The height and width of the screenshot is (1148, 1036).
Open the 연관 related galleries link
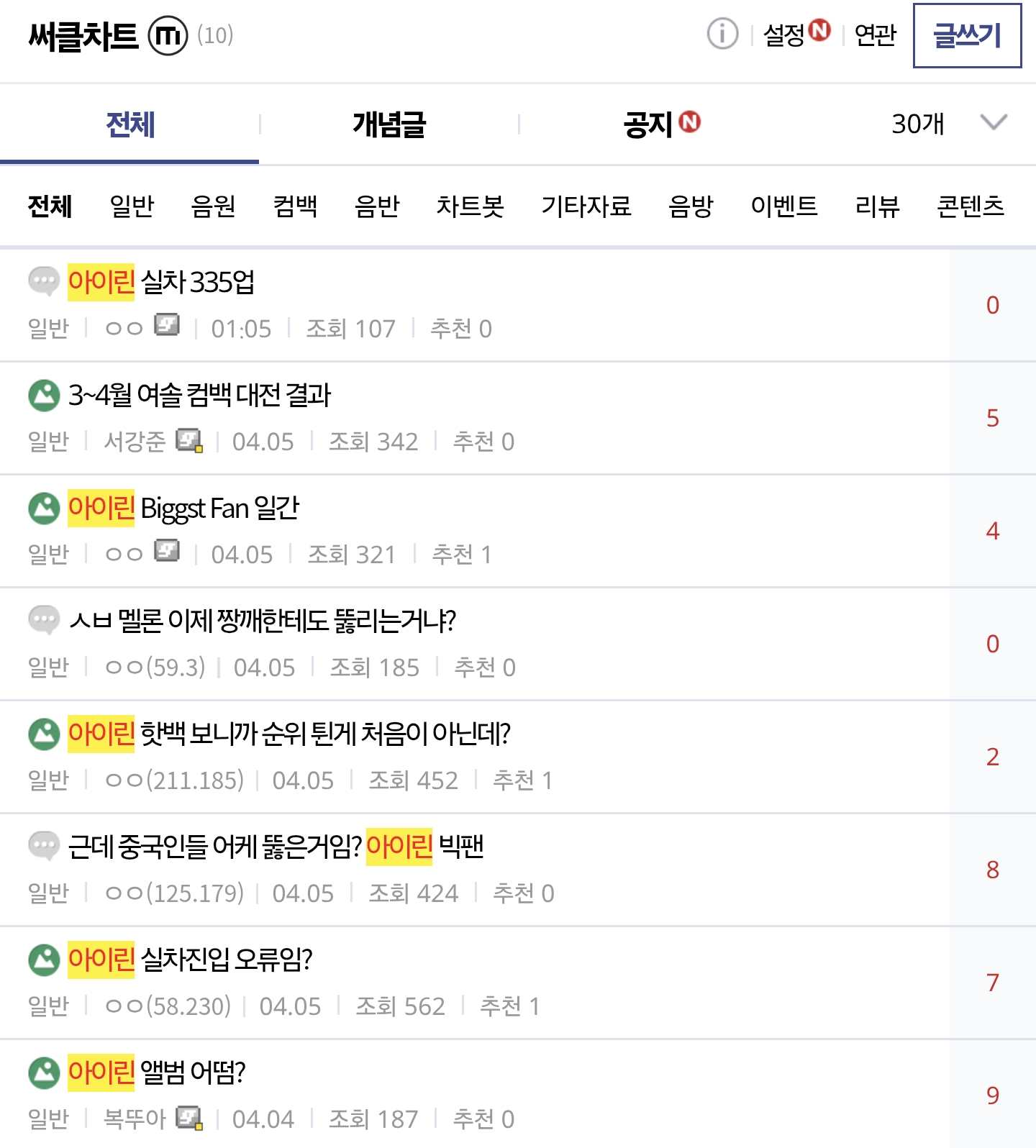(x=875, y=35)
